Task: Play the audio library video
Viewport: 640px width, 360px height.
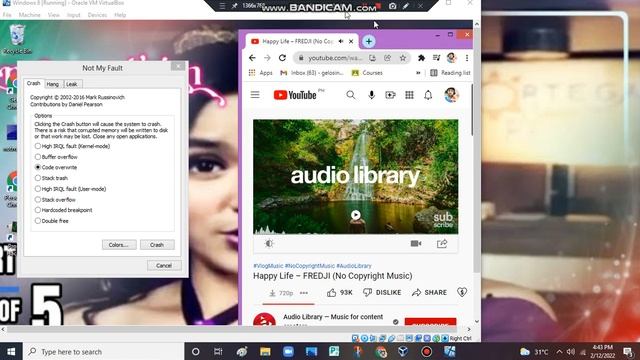Action: tap(356, 215)
